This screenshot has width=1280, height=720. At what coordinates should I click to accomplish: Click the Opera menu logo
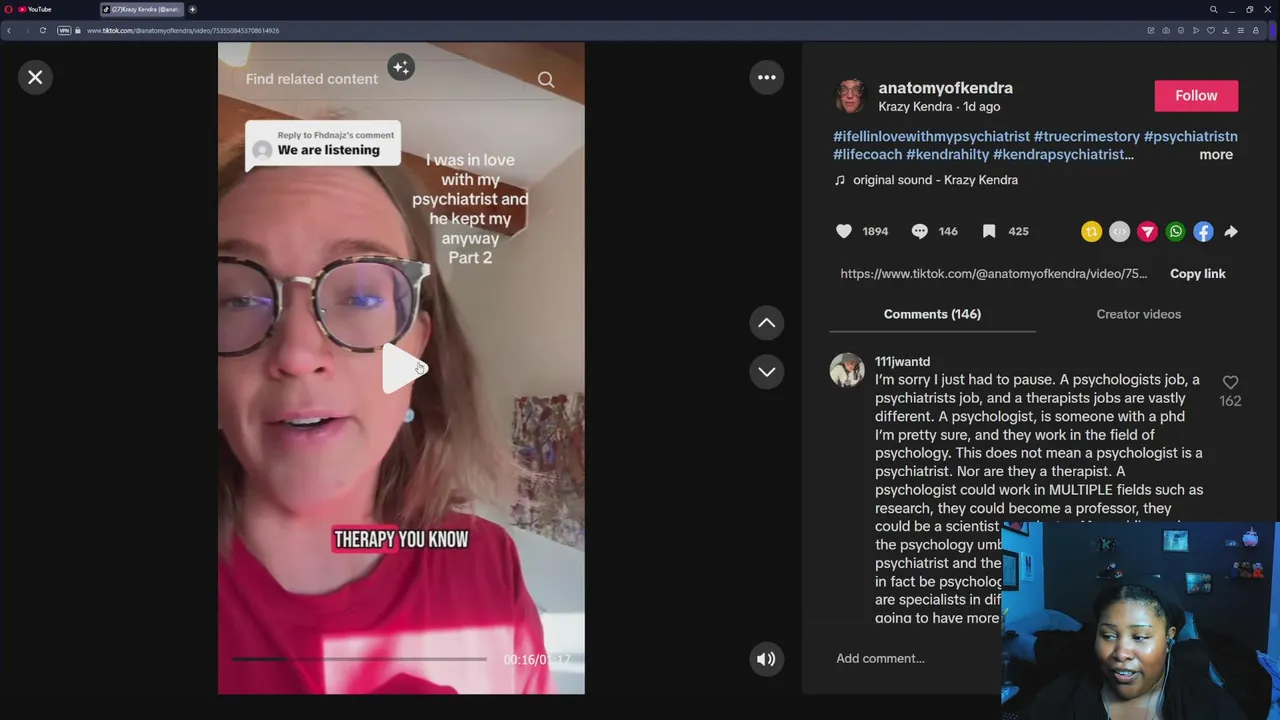8,9
